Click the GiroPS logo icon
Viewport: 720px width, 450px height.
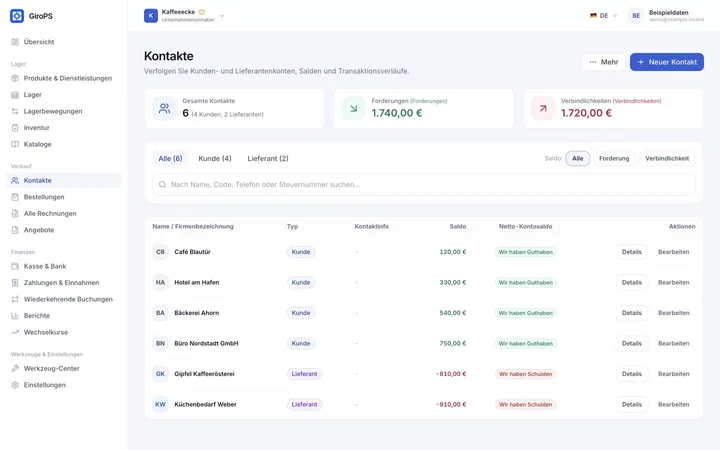coord(17,16)
